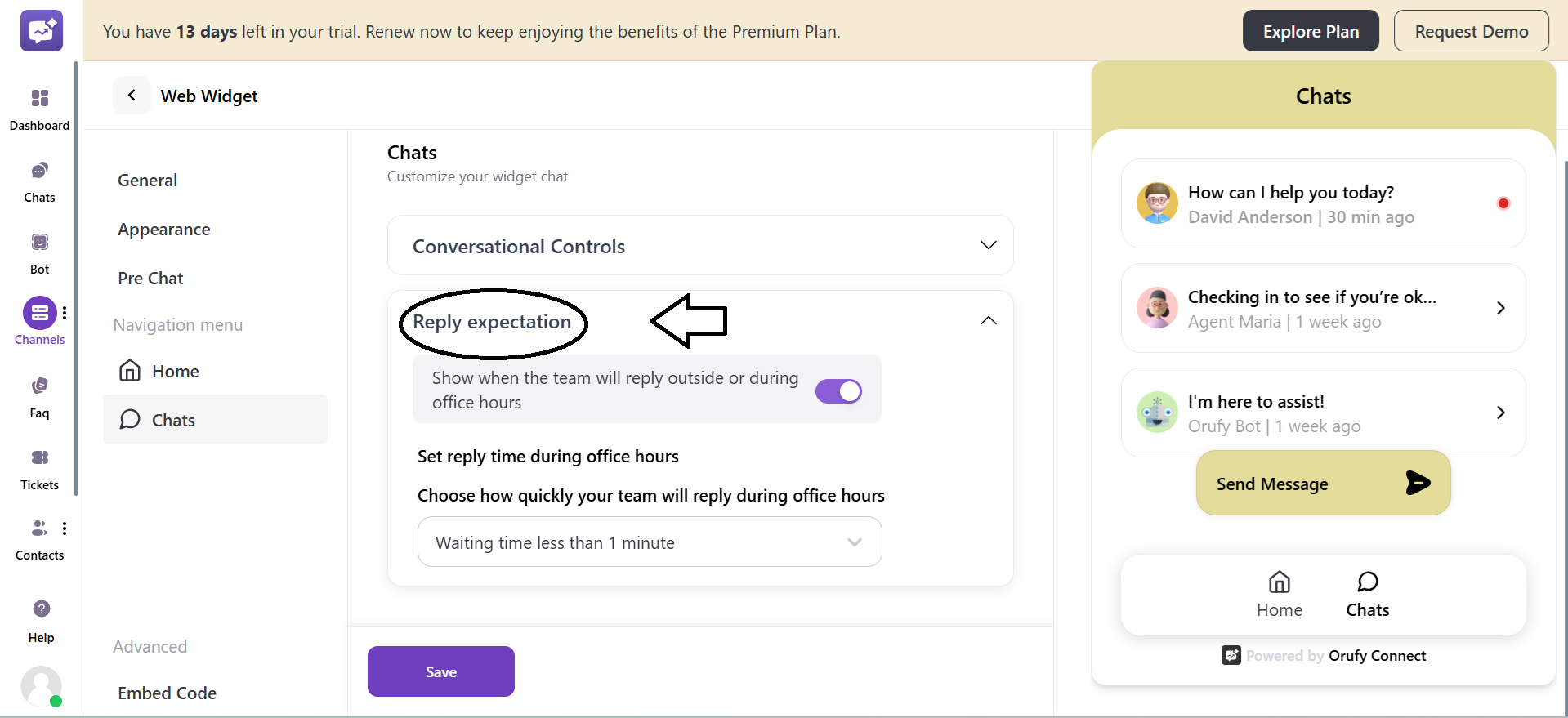Open the Pre Chat settings section

tap(150, 278)
